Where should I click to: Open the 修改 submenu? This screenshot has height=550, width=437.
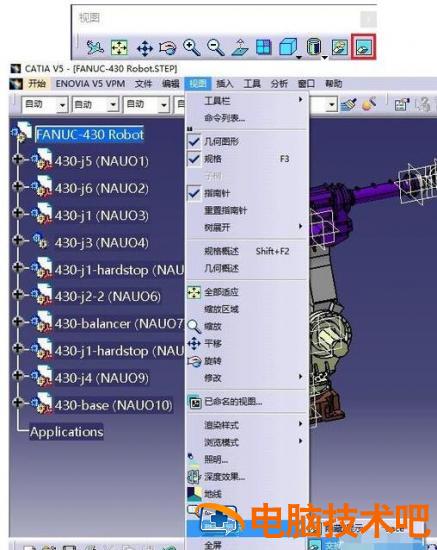(247, 378)
